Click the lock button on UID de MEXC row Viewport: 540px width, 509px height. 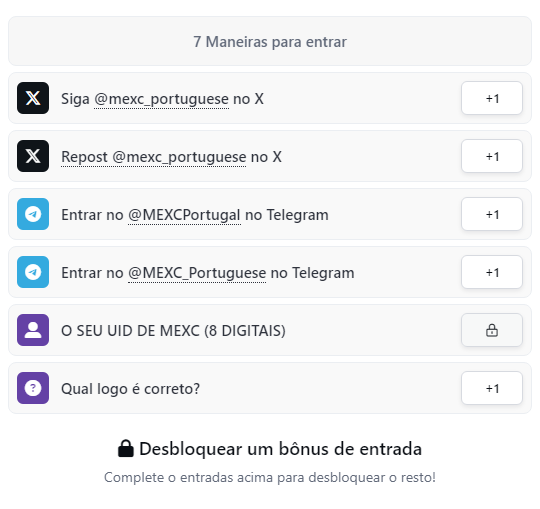tap(492, 330)
